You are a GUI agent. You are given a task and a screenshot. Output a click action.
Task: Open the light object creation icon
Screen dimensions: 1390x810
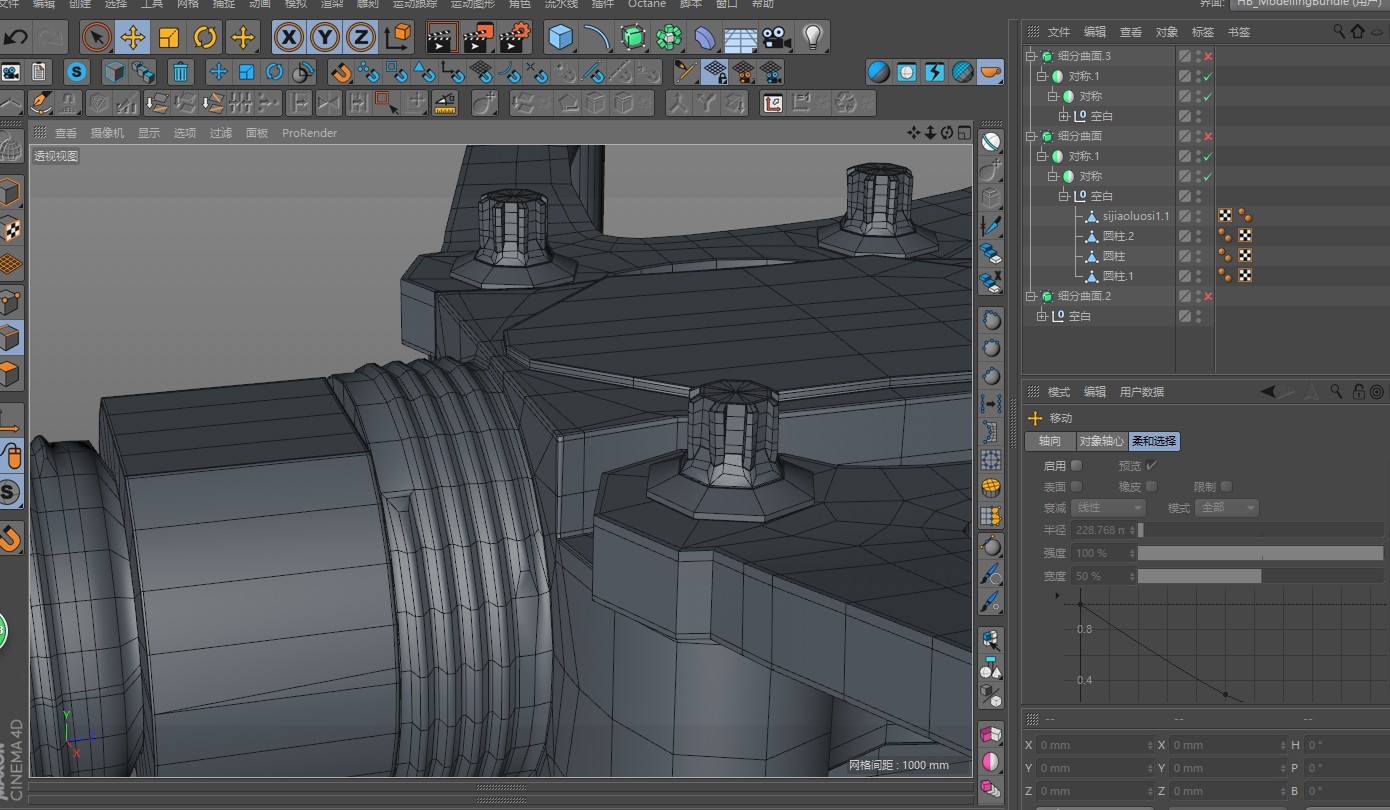tap(812, 37)
